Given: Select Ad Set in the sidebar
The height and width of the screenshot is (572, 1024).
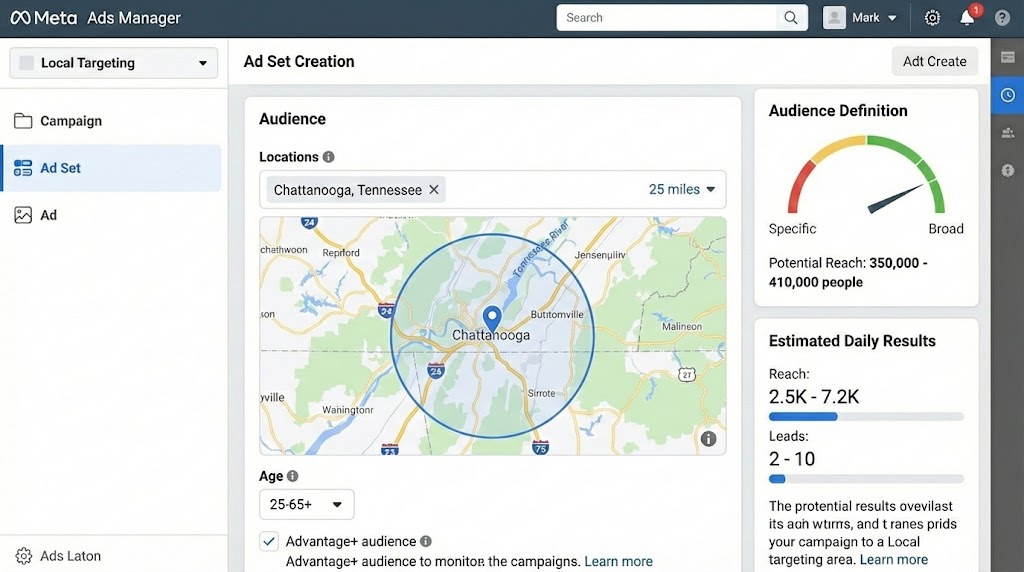Looking at the screenshot, I should click(x=111, y=168).
